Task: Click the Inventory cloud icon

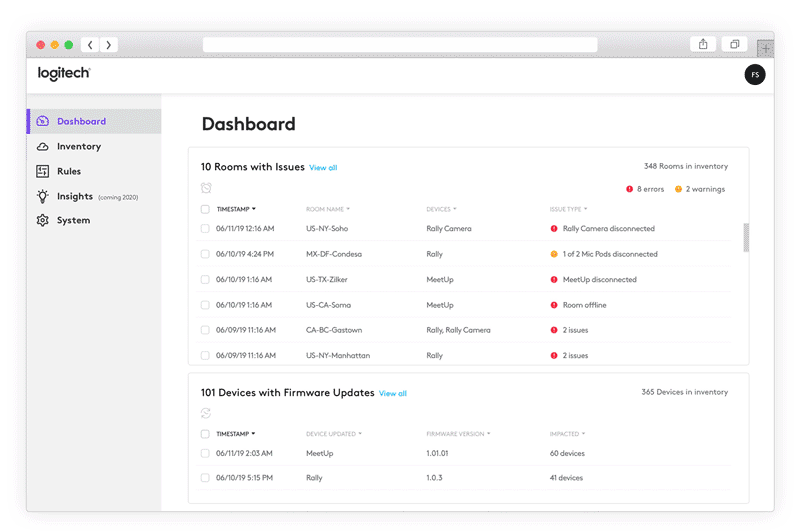Action: tap(43, 146)
